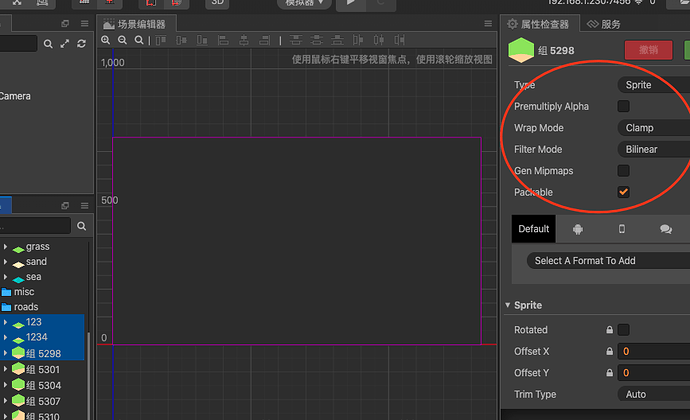Viewport: 690px width, 420px height.
Task: Open Filter Mode dropdown showing Bilinear
Action: (x=654, y=149)
